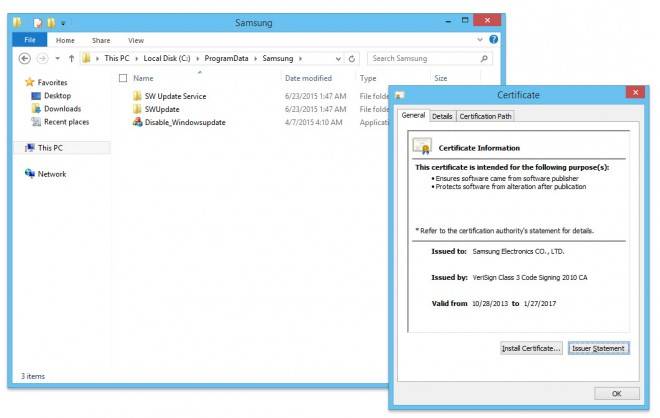The width and height of the screenshot is (660, 418).
Task: Refresh the Samsung folder view
Action: tap(352, 59)
